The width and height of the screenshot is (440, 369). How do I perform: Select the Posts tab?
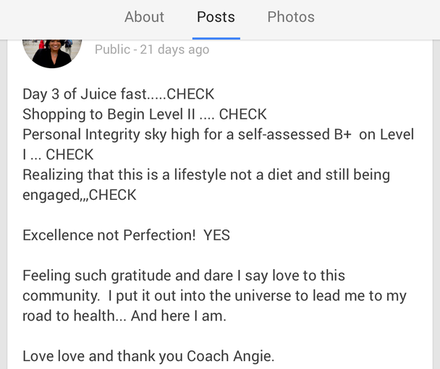(x=216, y=17)
